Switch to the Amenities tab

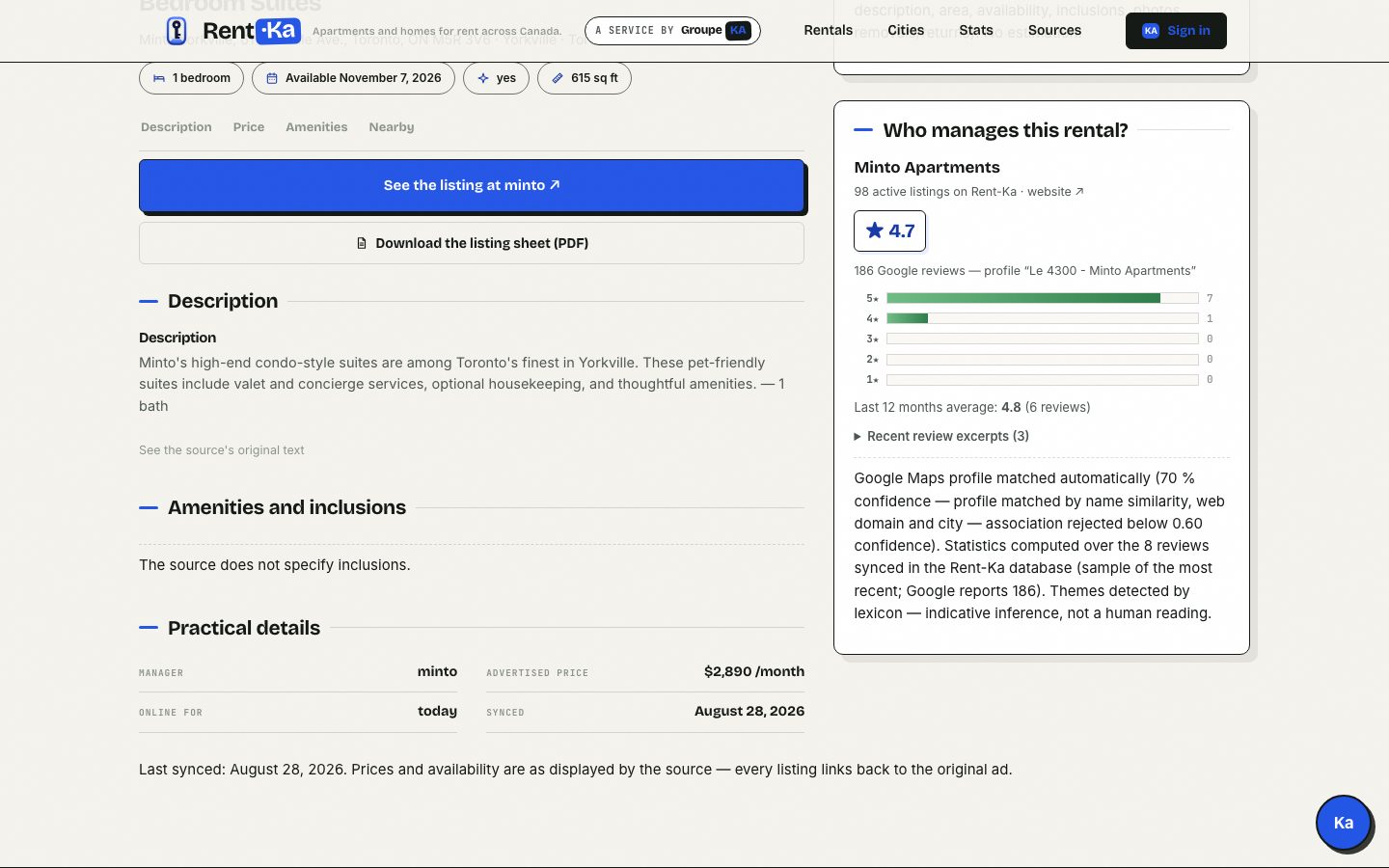click(x=316, y=127)
